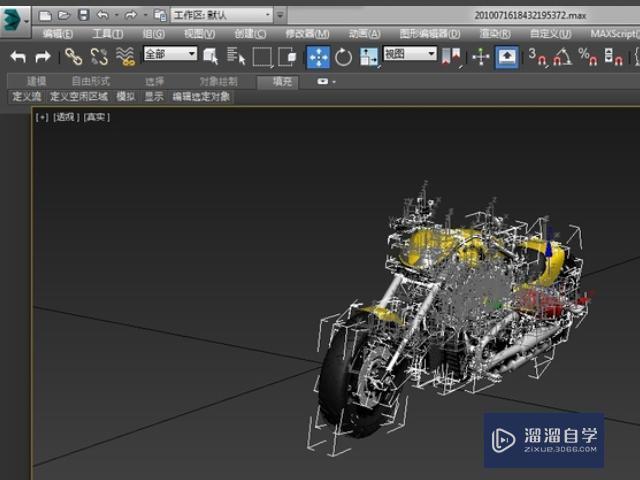Activate the Select and Rotate tool

point(343,57)
